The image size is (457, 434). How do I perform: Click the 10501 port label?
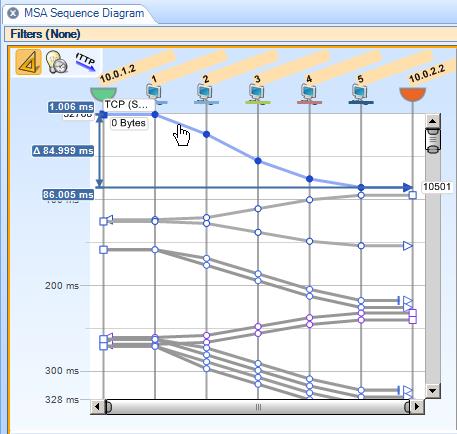pyautogui.click(x=437, y=186)
